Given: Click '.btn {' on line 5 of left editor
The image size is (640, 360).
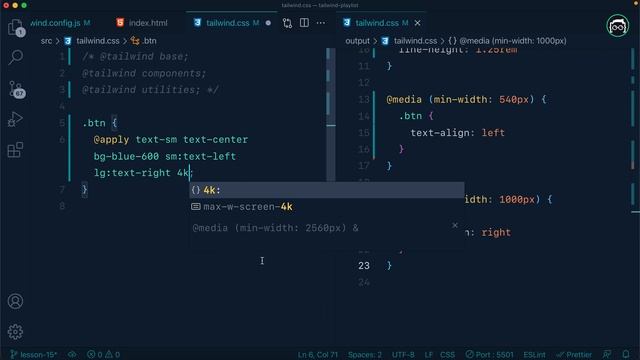Looking at the screenshot, I should click(100, 123).
